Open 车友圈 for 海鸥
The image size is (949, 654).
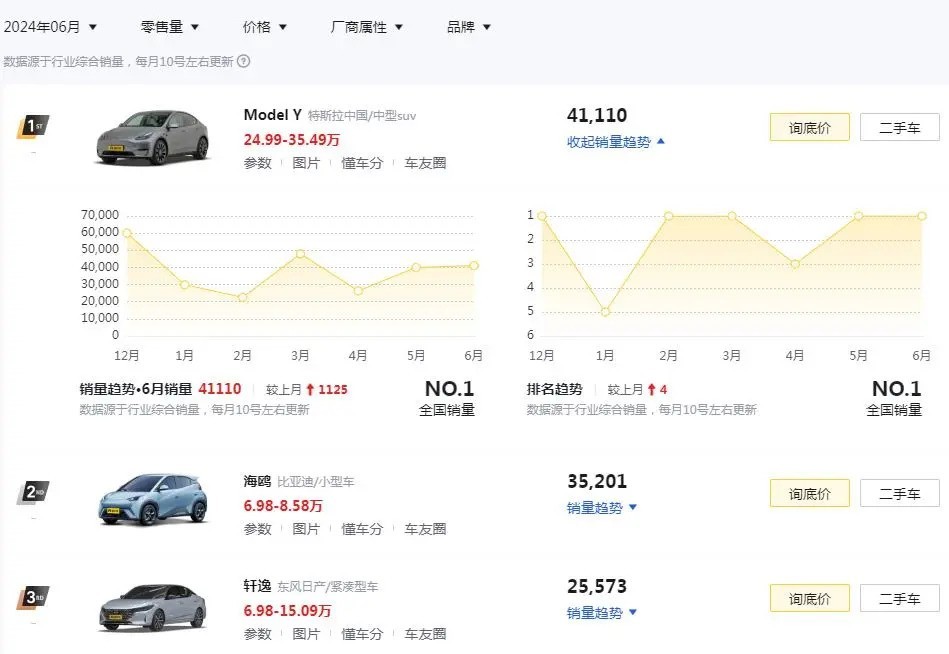click(425, 529)
